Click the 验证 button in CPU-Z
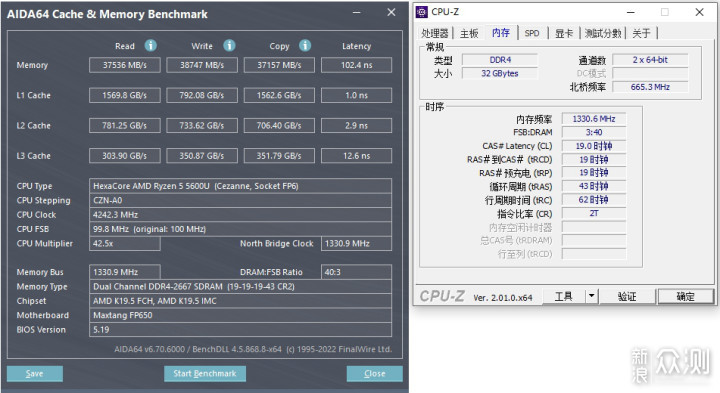The width and height of the screenshot is (720, 393). tap(627, 296)
